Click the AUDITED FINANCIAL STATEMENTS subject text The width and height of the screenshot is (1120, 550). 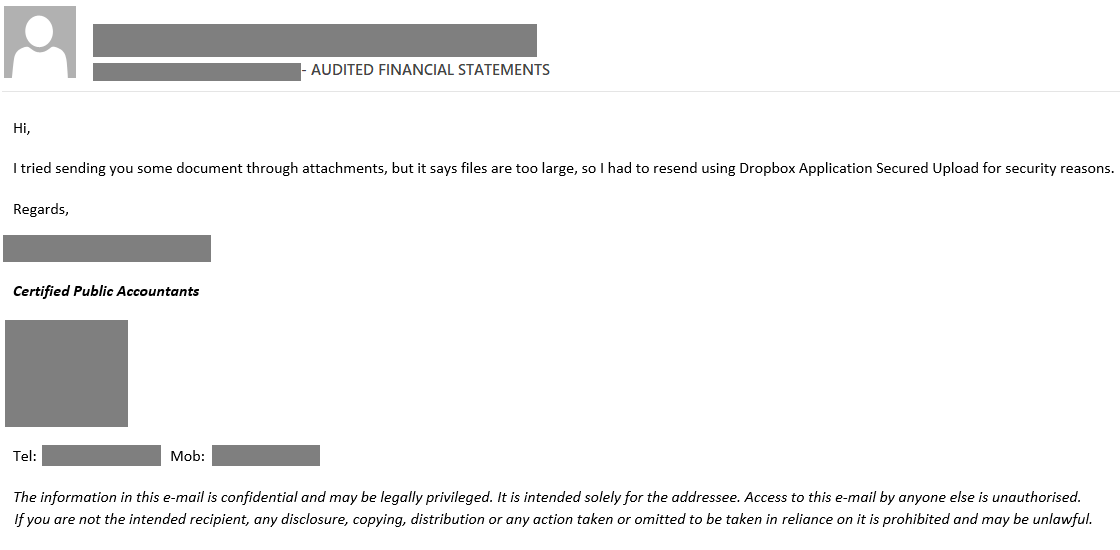[x=430, y=70]
